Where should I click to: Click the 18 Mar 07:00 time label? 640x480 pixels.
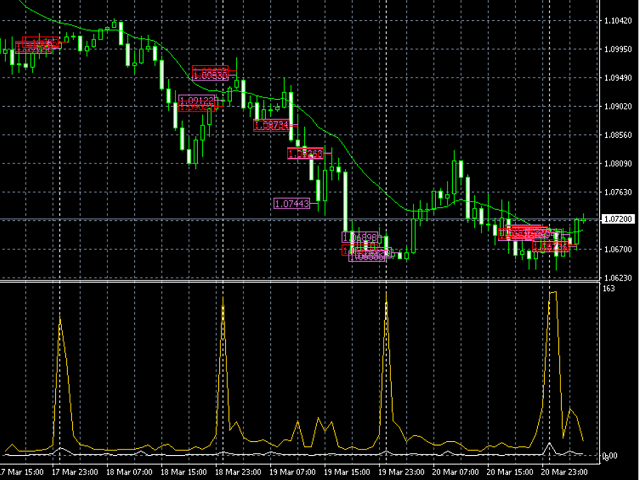tap(129, 472)
